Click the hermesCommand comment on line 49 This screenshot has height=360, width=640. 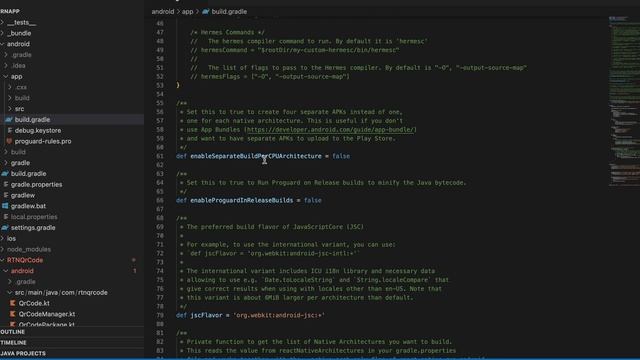tap(295, 50)
